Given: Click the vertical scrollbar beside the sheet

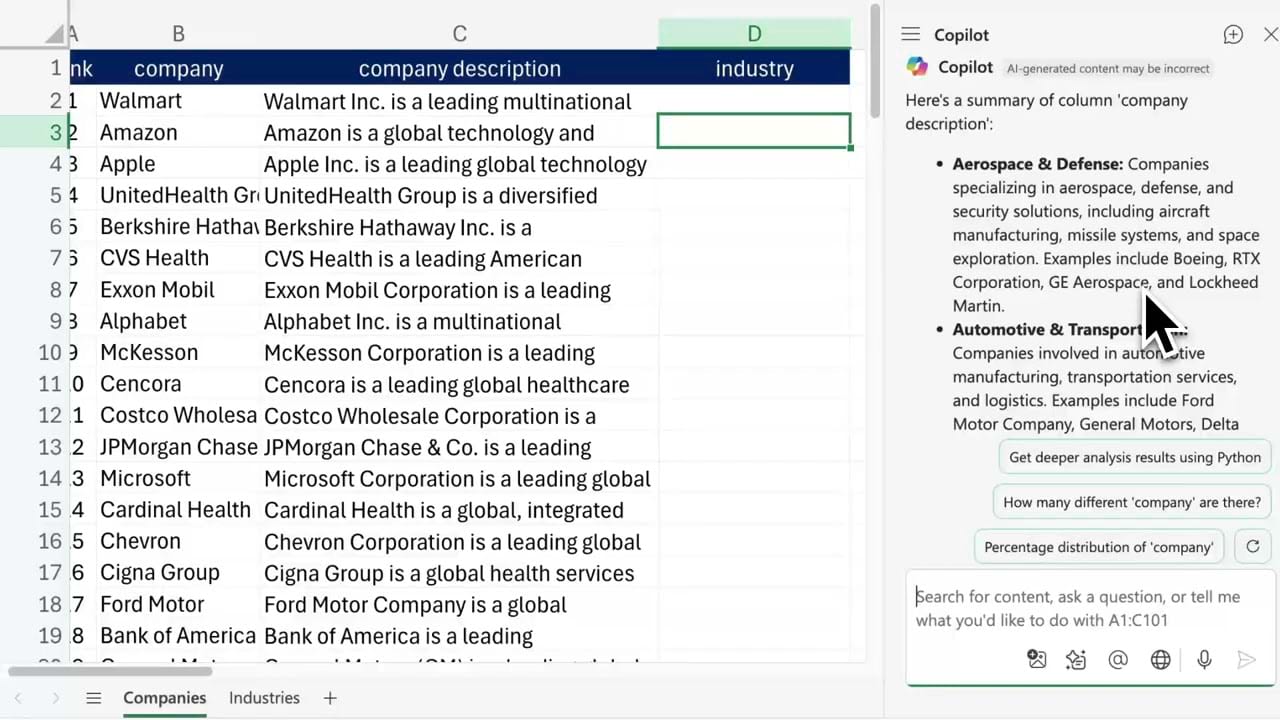Looking at the screenshot, I should (x=875, y=60).
